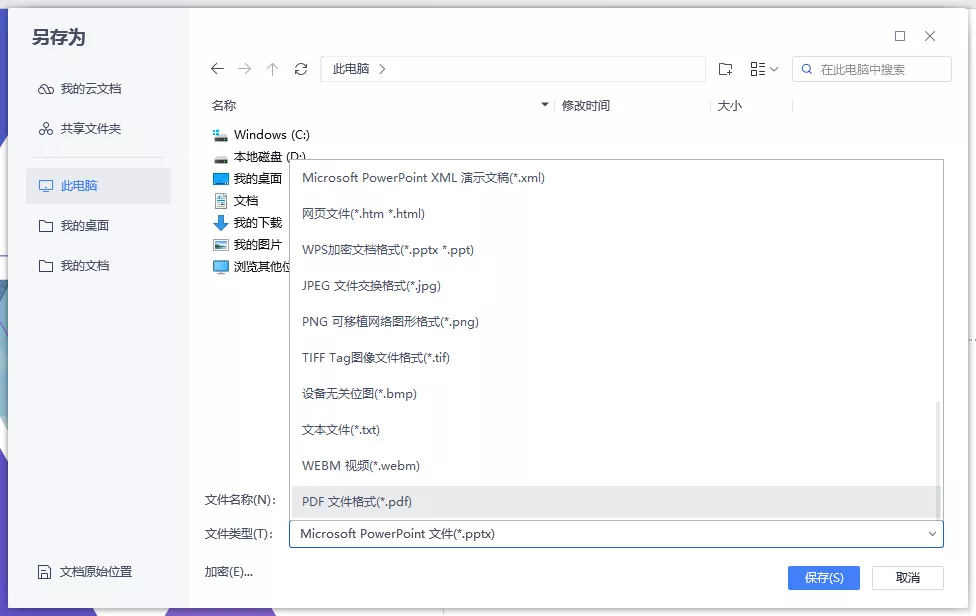Open 加密(E)... encryption settings
The height and width of the screenshot is (616, 976).
coord(228,572)
